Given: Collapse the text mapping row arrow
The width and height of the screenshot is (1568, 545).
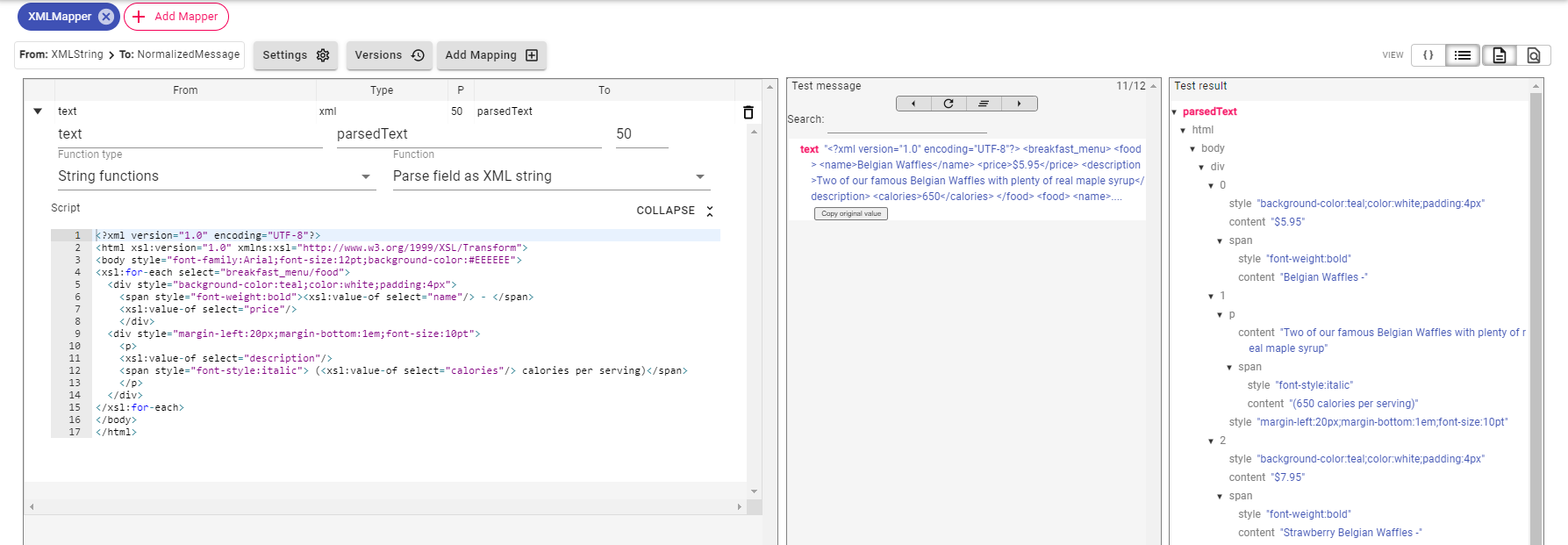Looking at the screenshot, I should [x=38, y=111].
